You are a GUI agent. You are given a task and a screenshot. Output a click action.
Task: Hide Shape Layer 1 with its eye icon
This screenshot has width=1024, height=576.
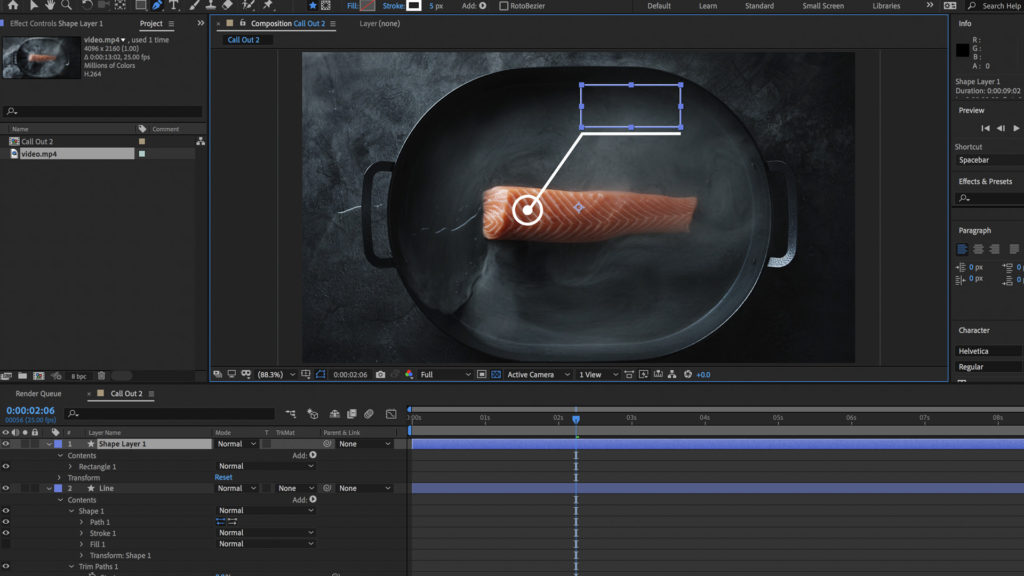[x=6, y=444]
